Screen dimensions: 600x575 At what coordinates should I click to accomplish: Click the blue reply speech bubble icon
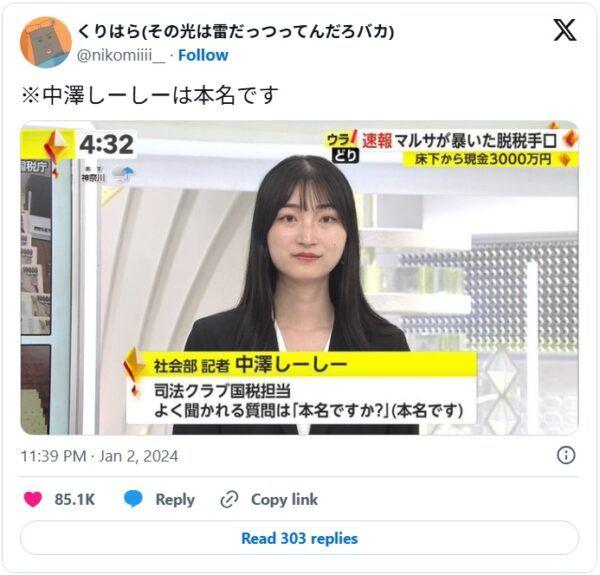[x=133, y=499]
